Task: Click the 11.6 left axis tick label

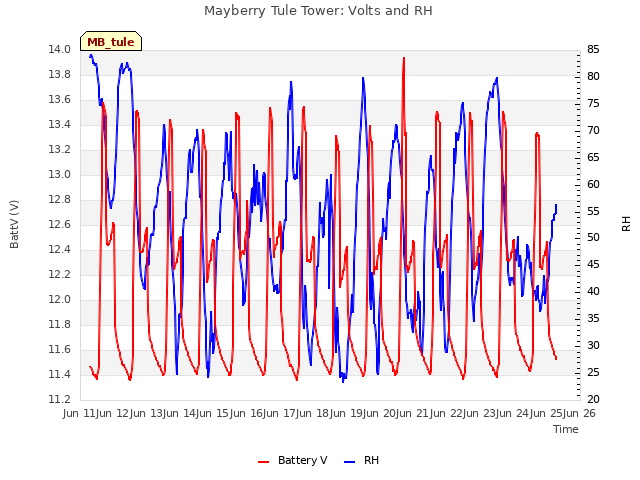Action: coord(60,349)
